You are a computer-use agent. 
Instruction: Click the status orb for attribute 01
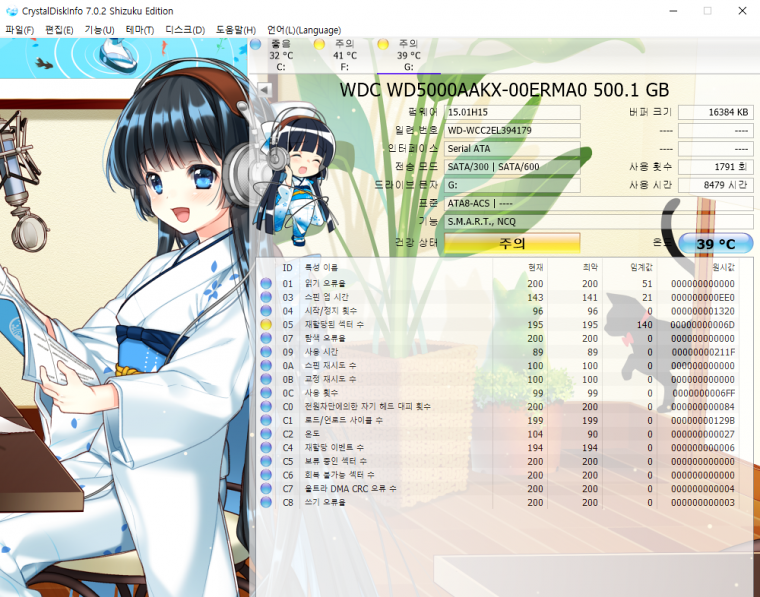pyautogui.click(x=266, y=283)
